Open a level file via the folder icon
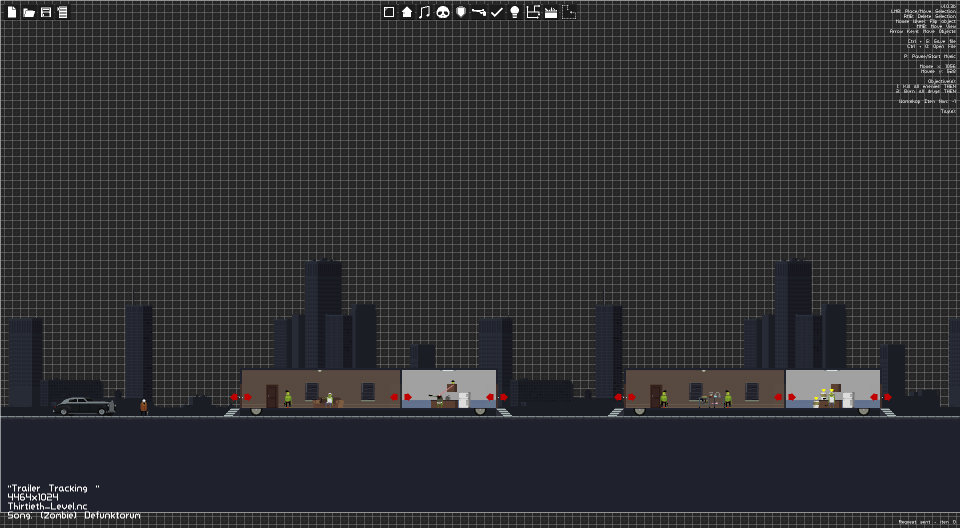 [x=29, y=12]
